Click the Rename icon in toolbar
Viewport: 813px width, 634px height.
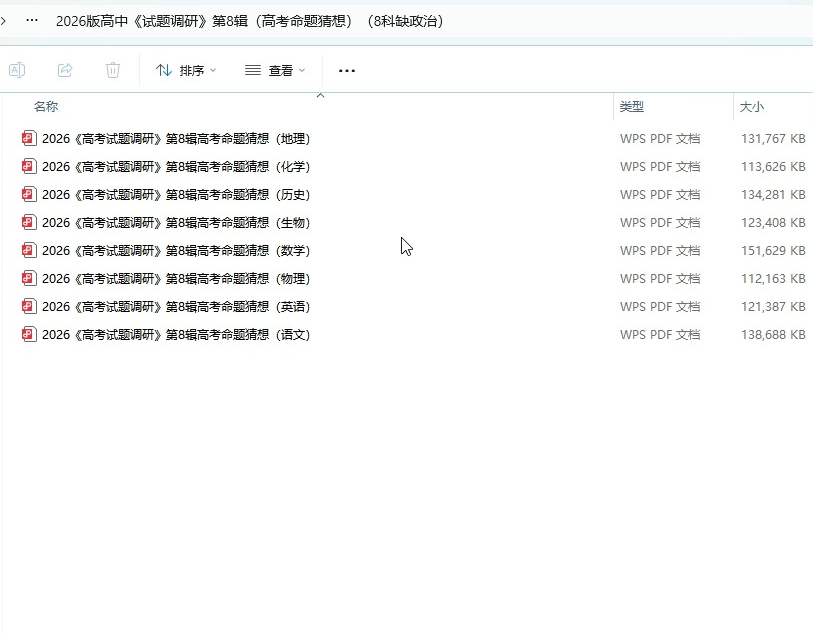coord(17,70)
